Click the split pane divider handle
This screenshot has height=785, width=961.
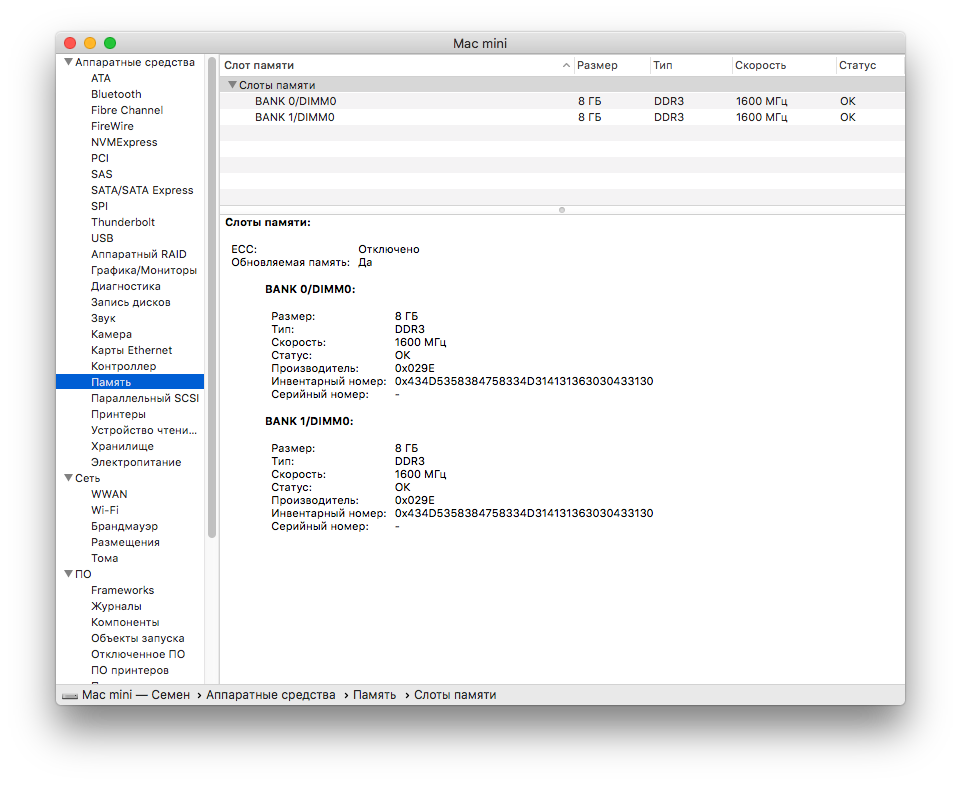point(561,210)
